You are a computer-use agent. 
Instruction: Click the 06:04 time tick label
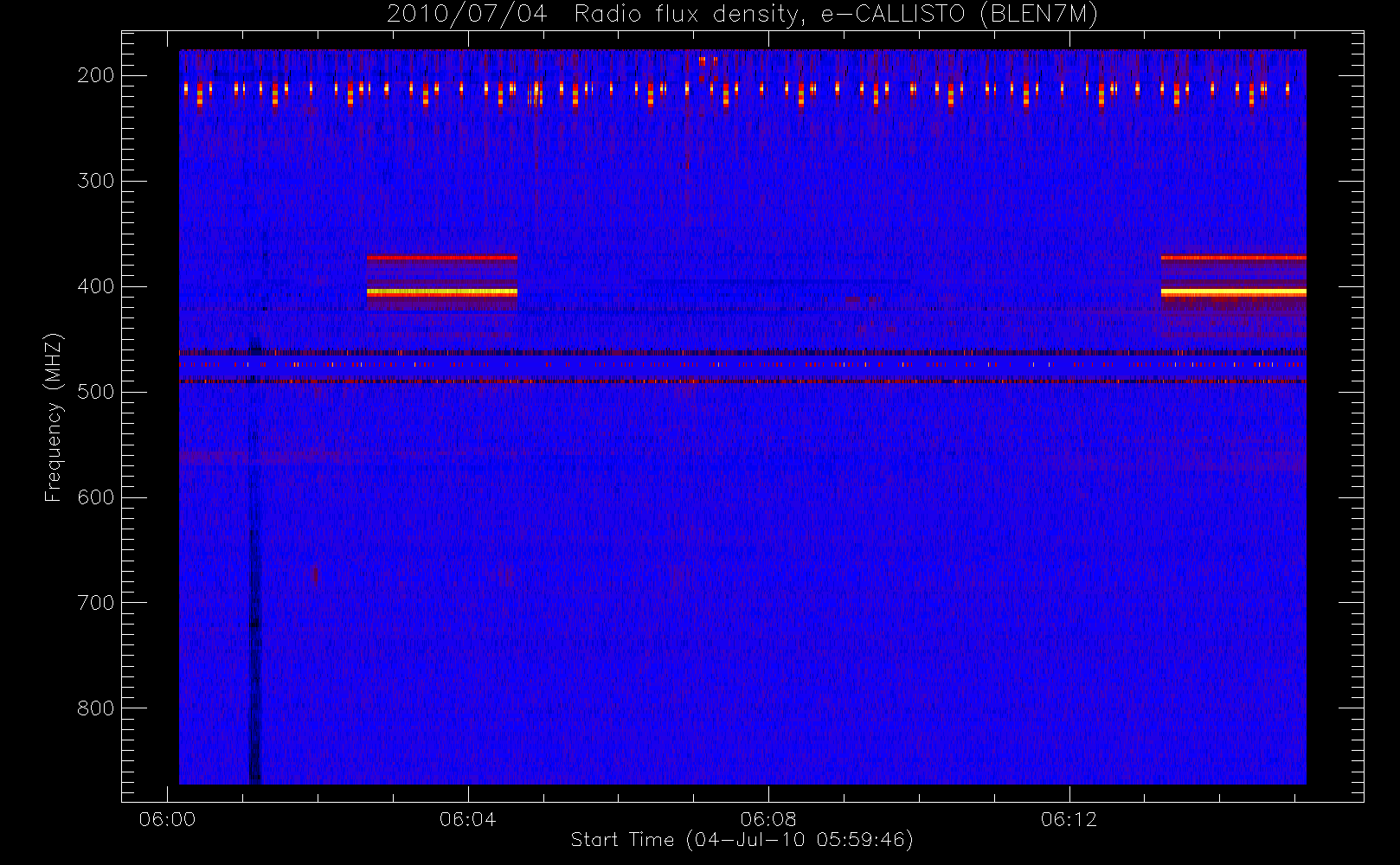click(x=468, y=819)
